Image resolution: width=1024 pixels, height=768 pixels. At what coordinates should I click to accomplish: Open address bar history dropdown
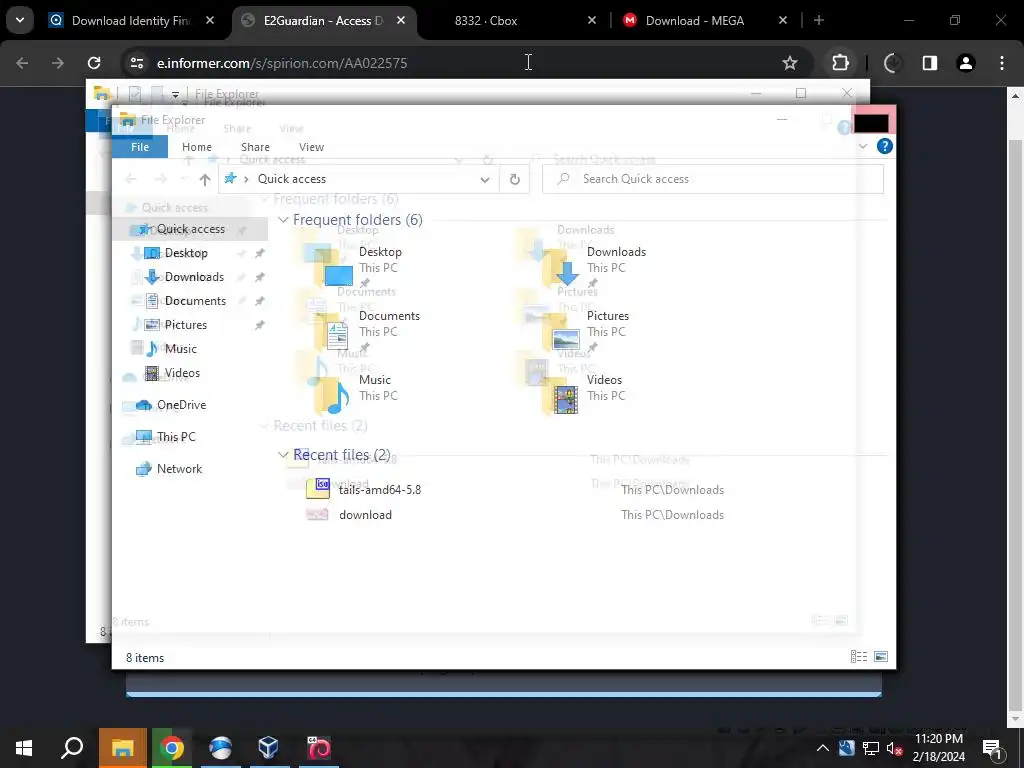[485, 179]
